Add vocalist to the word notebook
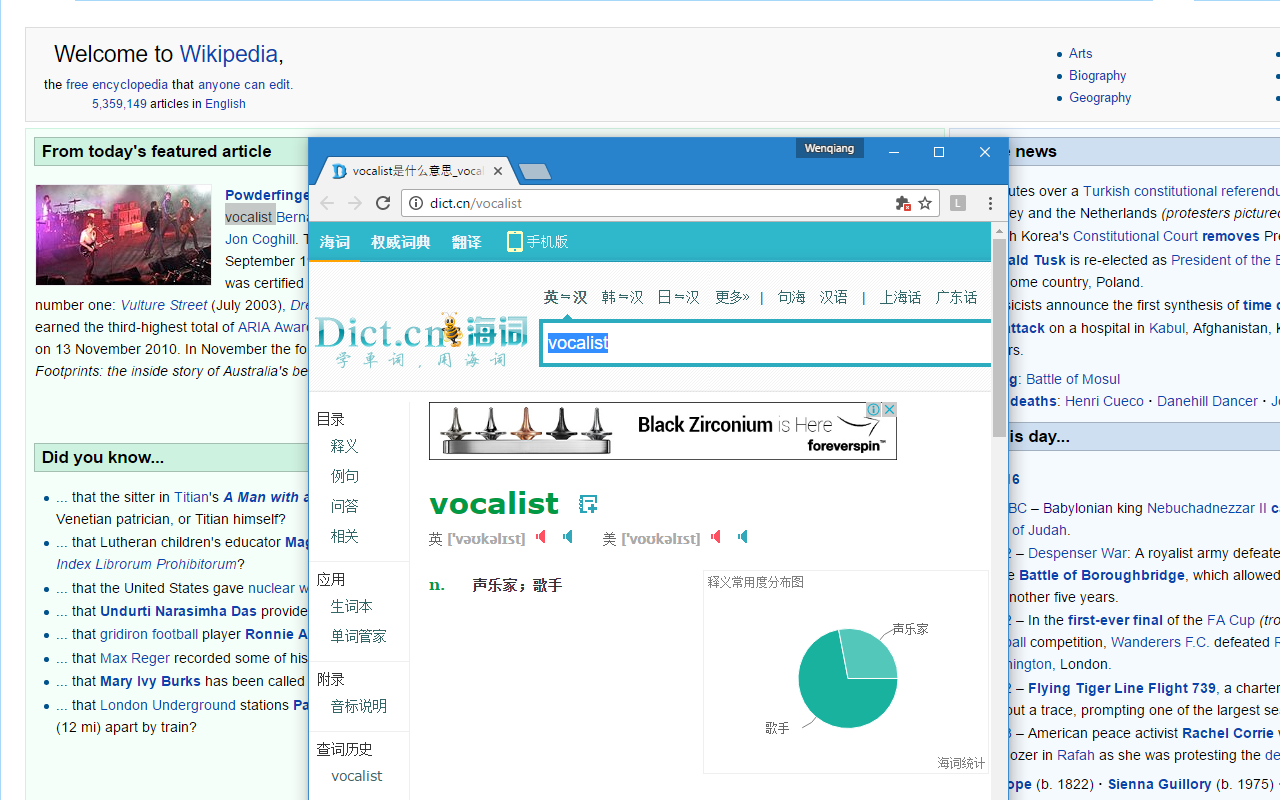 tap(588, 504)
